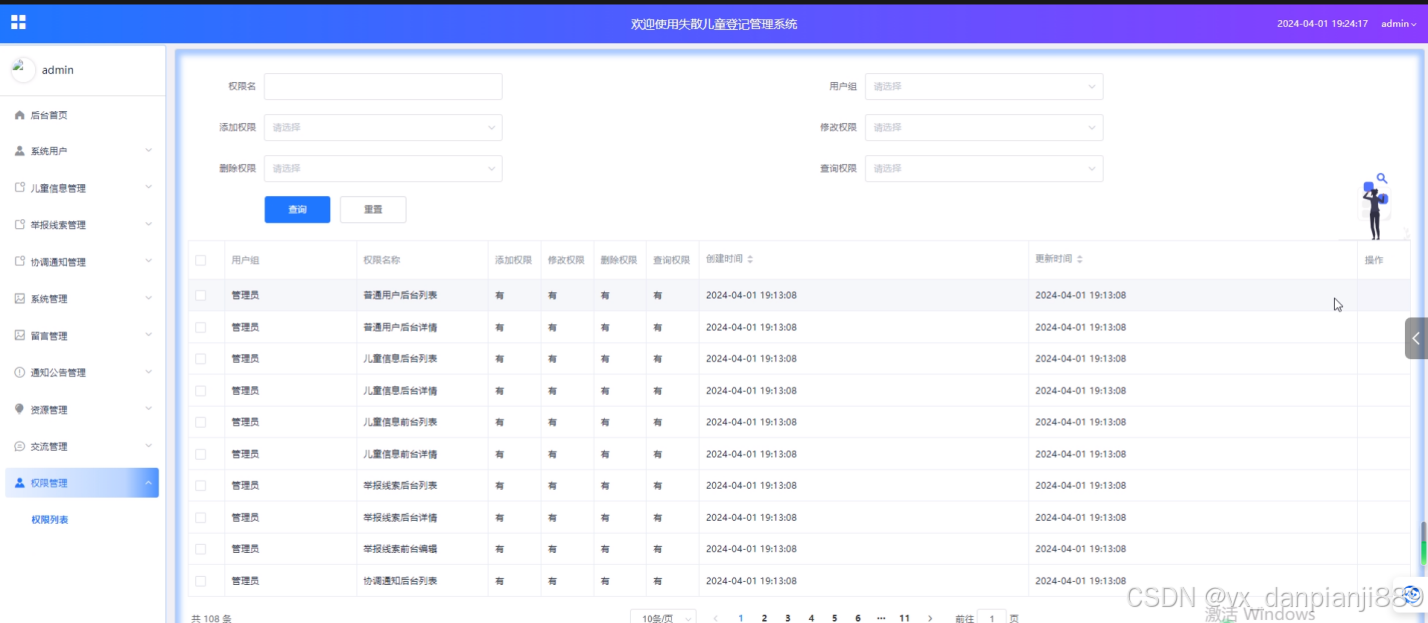Click the home icon beside 后台首页
The width and height of the screenshot is (1428, 623).
click(19, 115)
